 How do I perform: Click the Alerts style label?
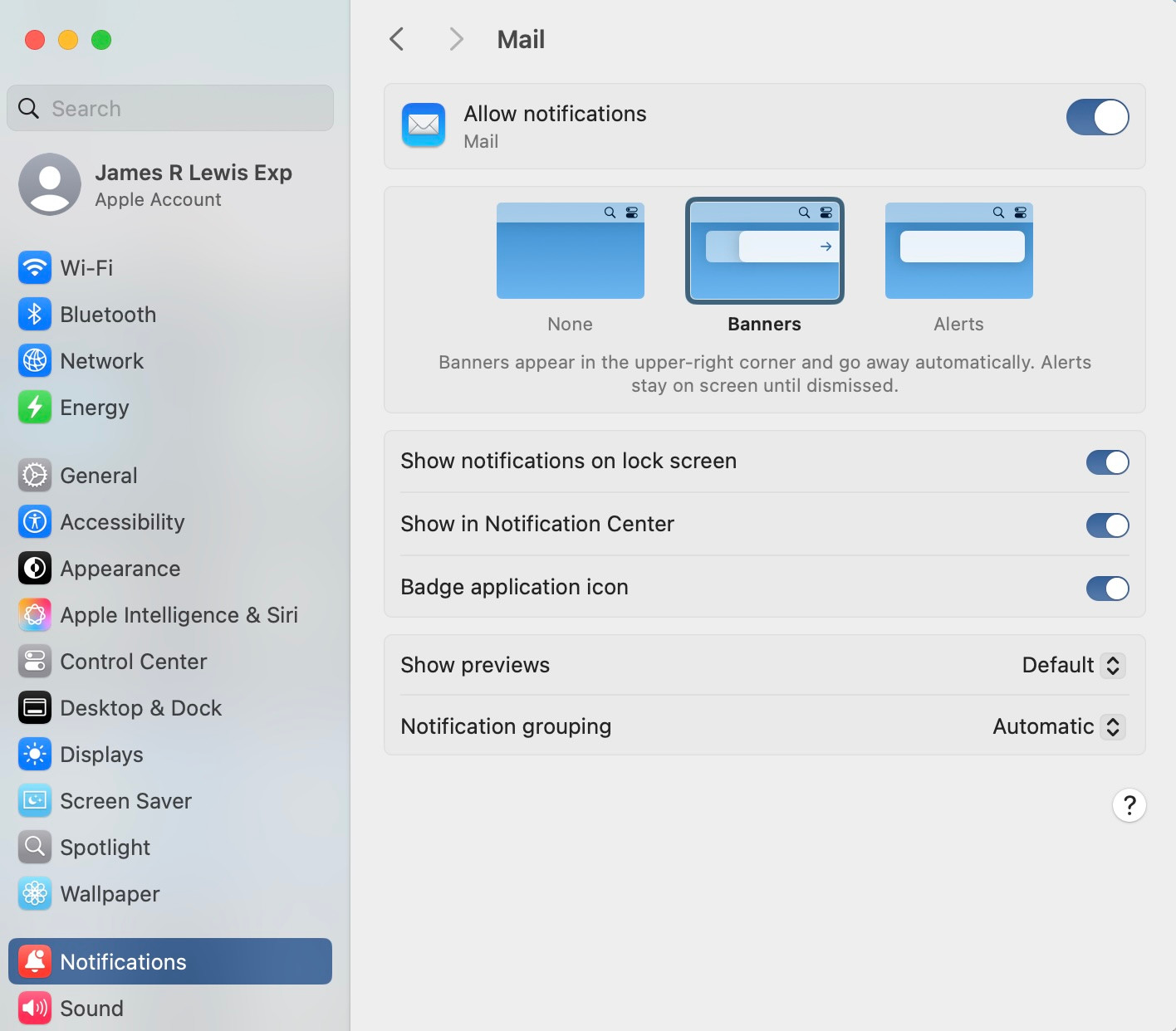tap(959, 324)
